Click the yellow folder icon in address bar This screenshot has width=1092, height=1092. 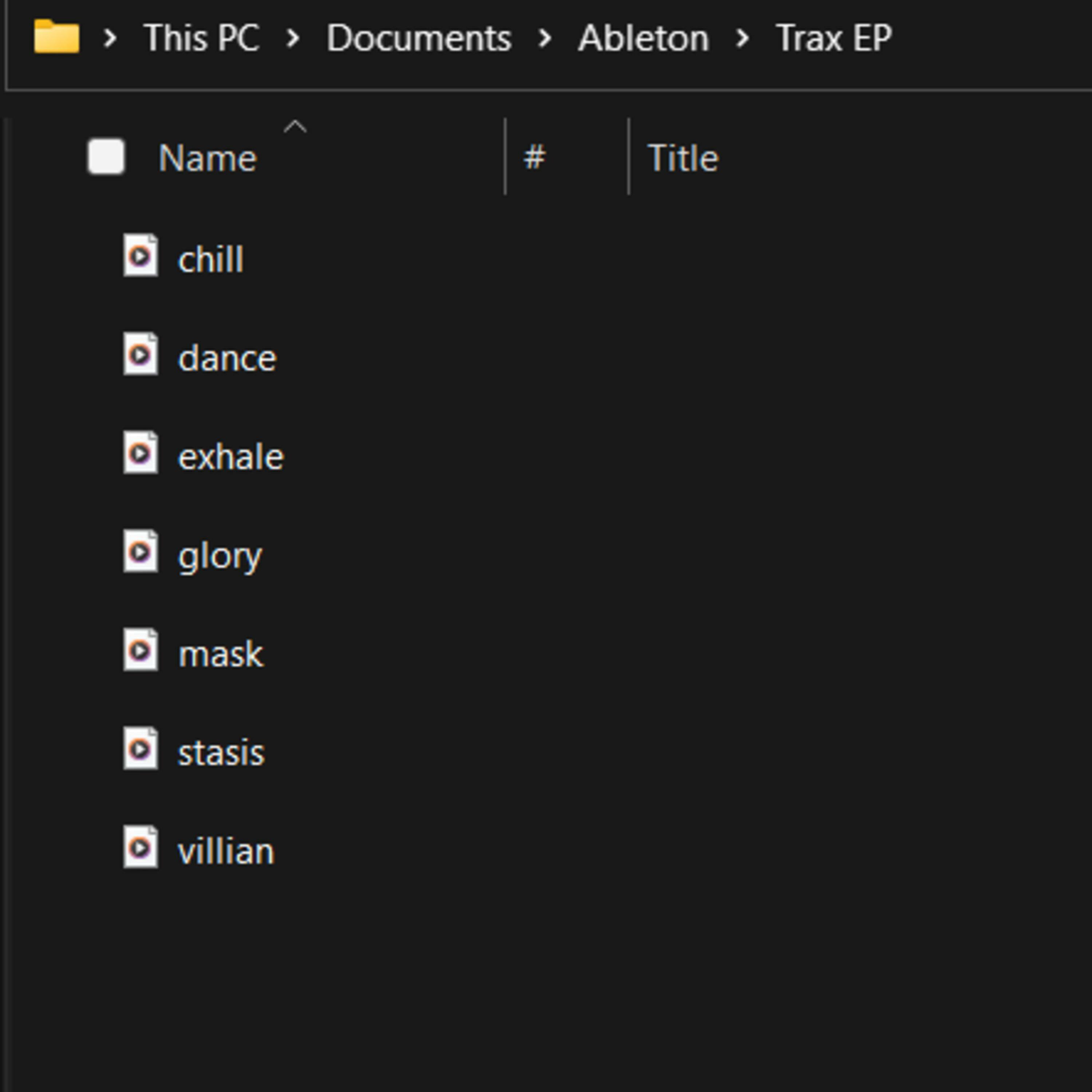pos(56,37)
